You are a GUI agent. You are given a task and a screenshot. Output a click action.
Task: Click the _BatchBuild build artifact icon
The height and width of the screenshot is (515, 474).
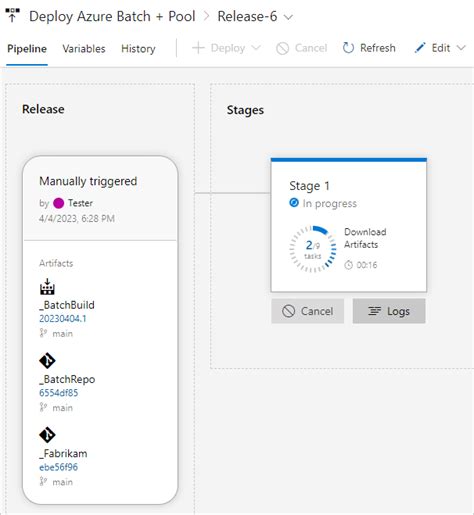point(47,287)
